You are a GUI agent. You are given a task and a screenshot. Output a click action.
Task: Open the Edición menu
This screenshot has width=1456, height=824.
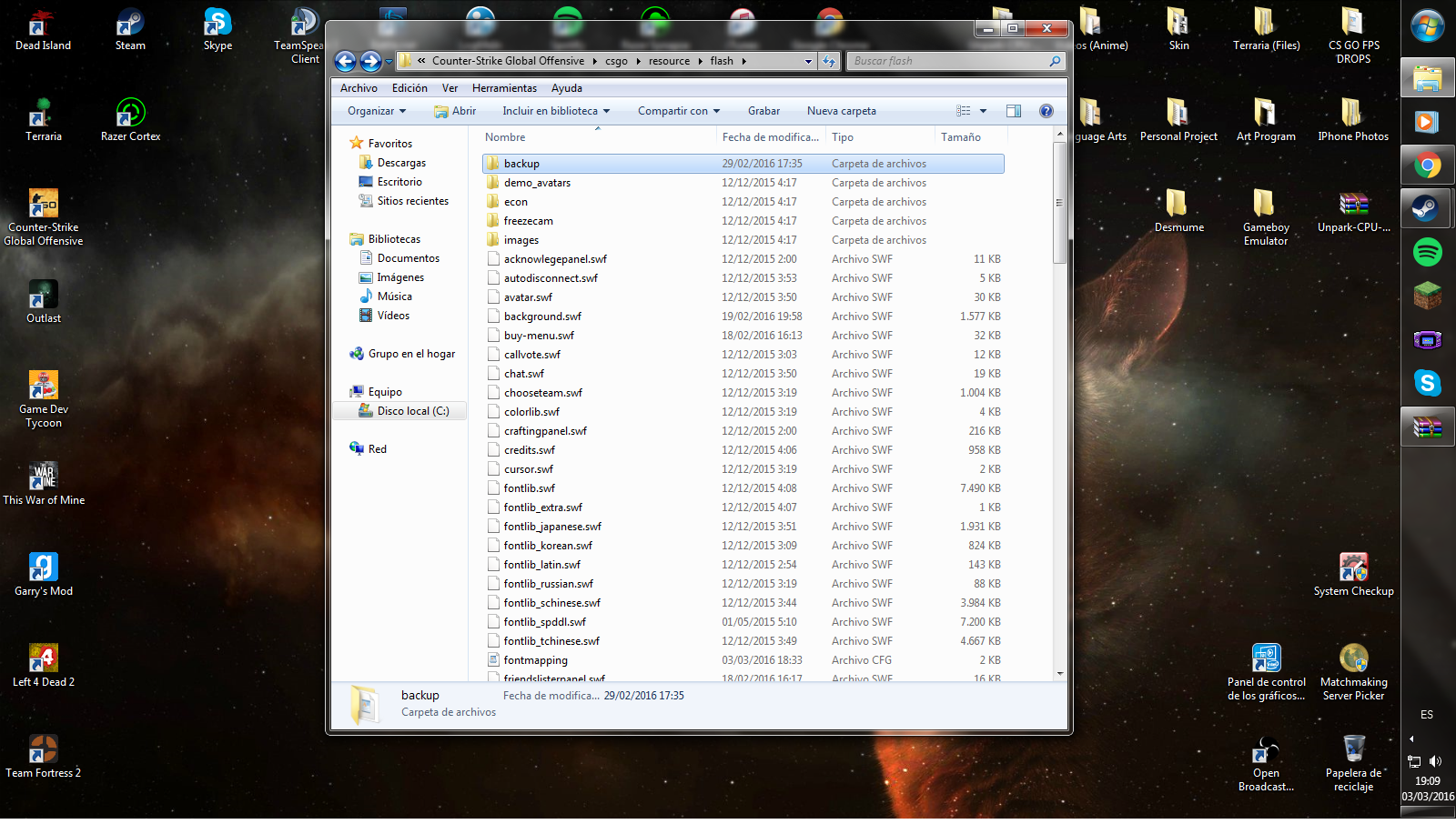pyautogui.click(x=409, y=88)
